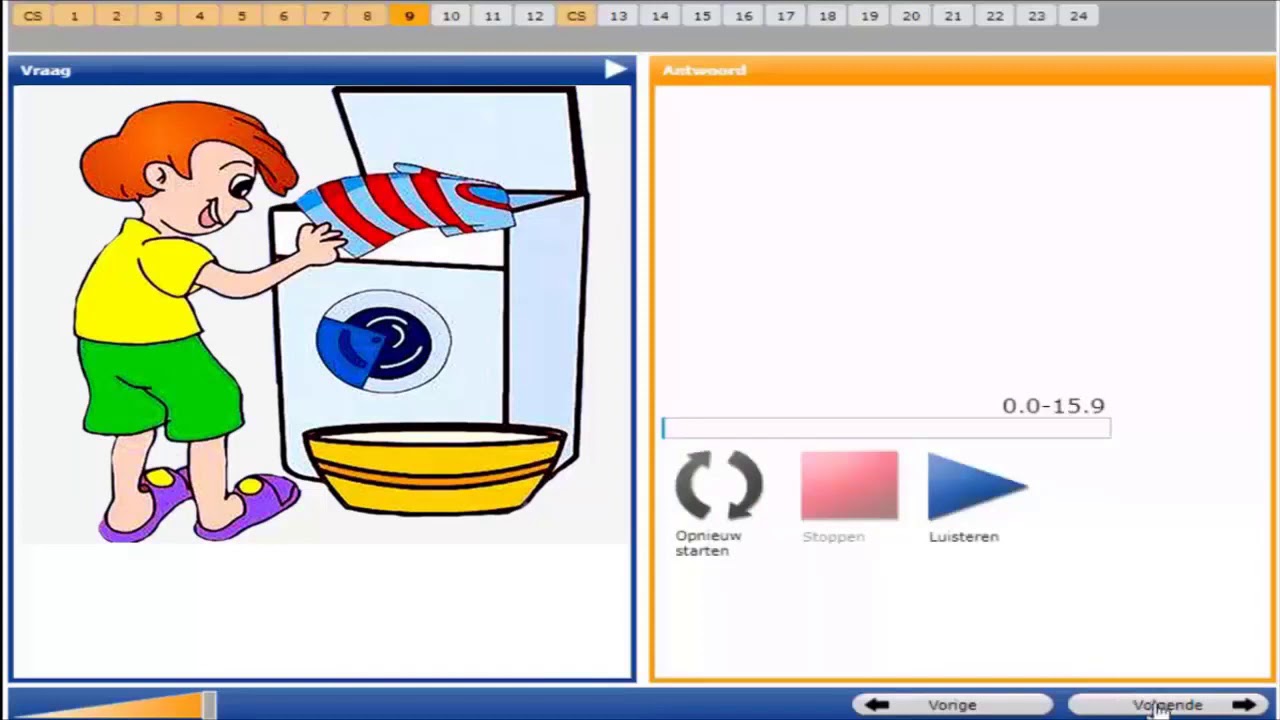Jump to question tab 21

953,16
